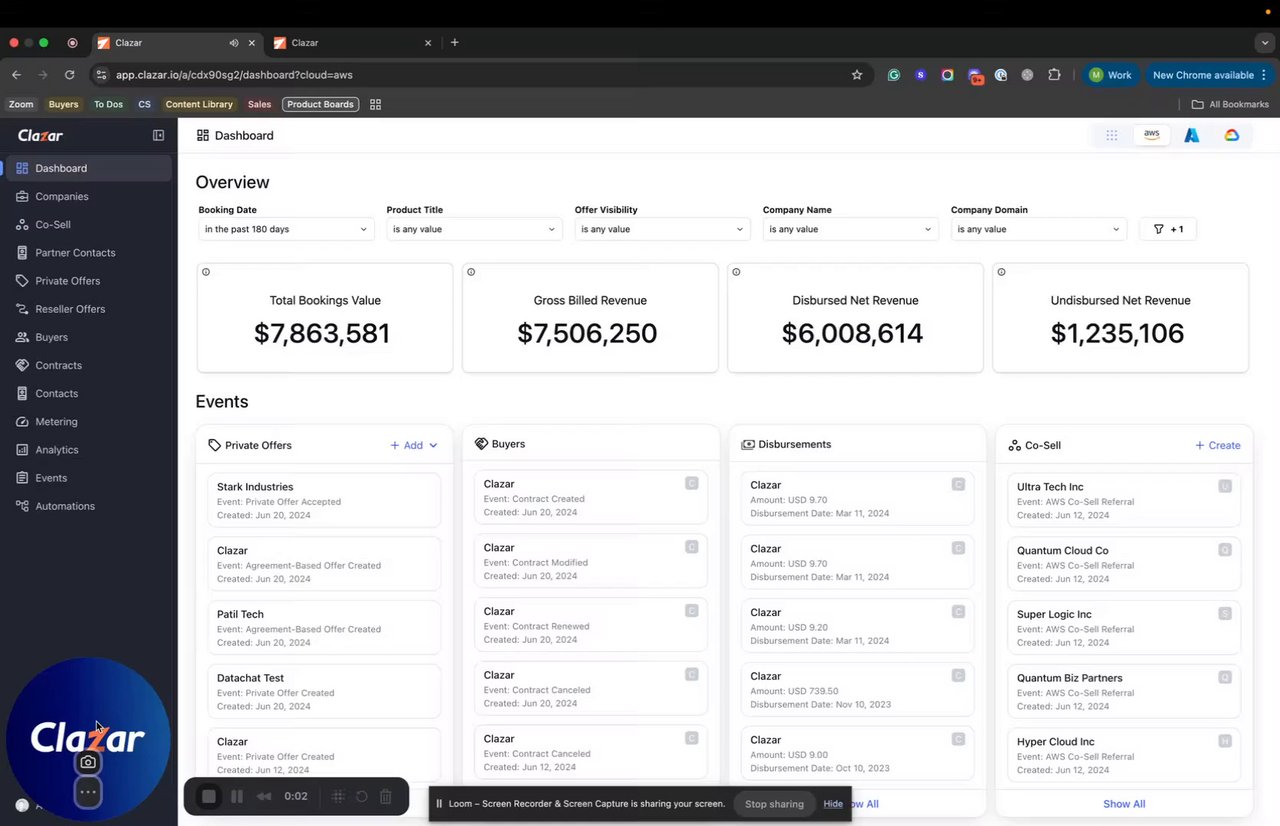Click the Contracts sidebar icon

click(22, 365)
